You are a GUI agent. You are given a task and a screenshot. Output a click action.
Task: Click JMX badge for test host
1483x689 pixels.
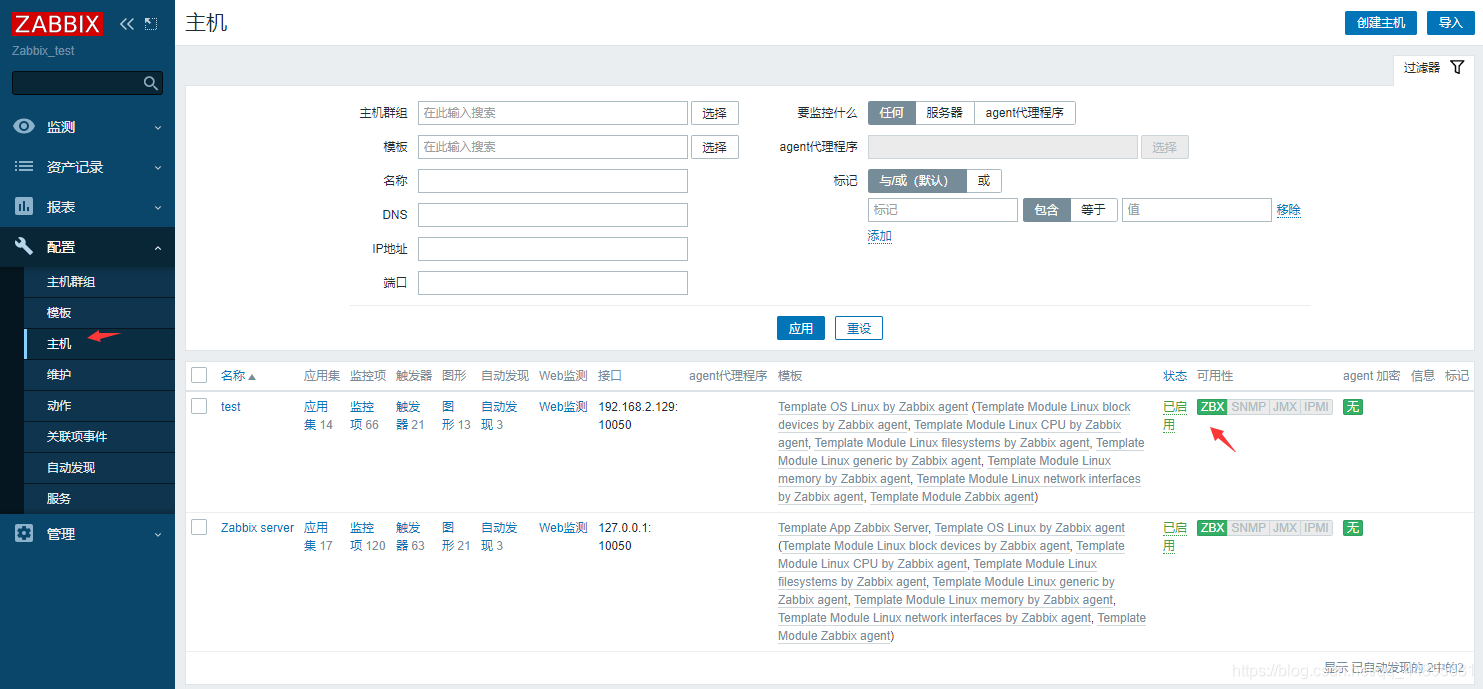point(1284,407)
